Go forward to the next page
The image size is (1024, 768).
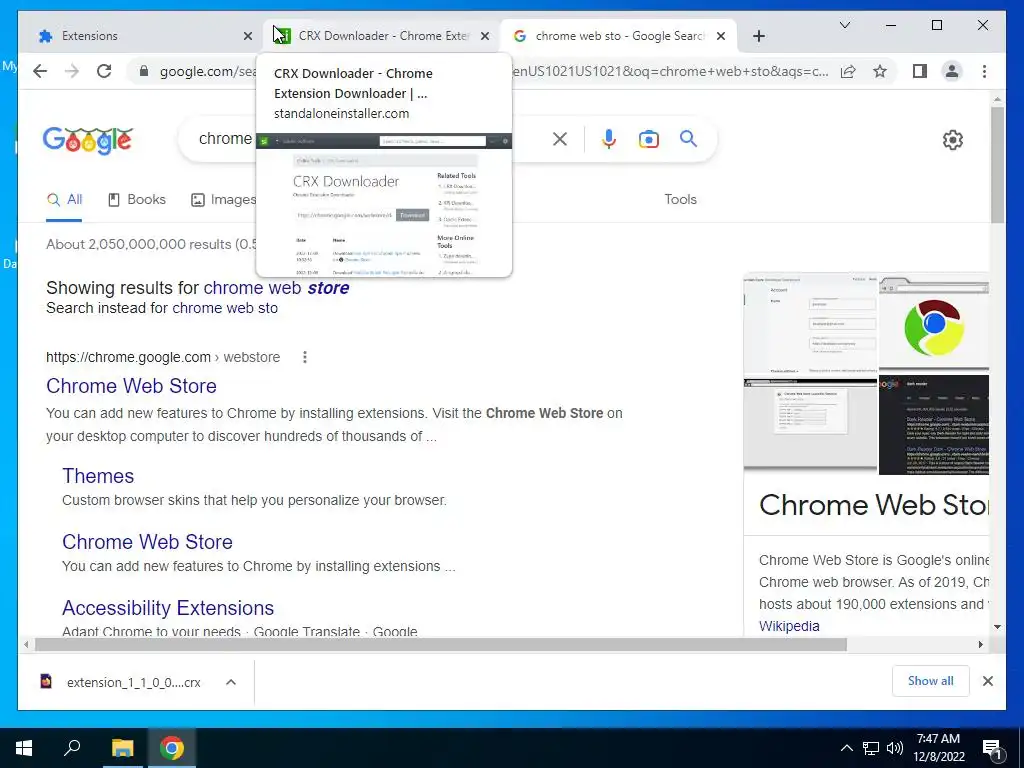point(72,71)
